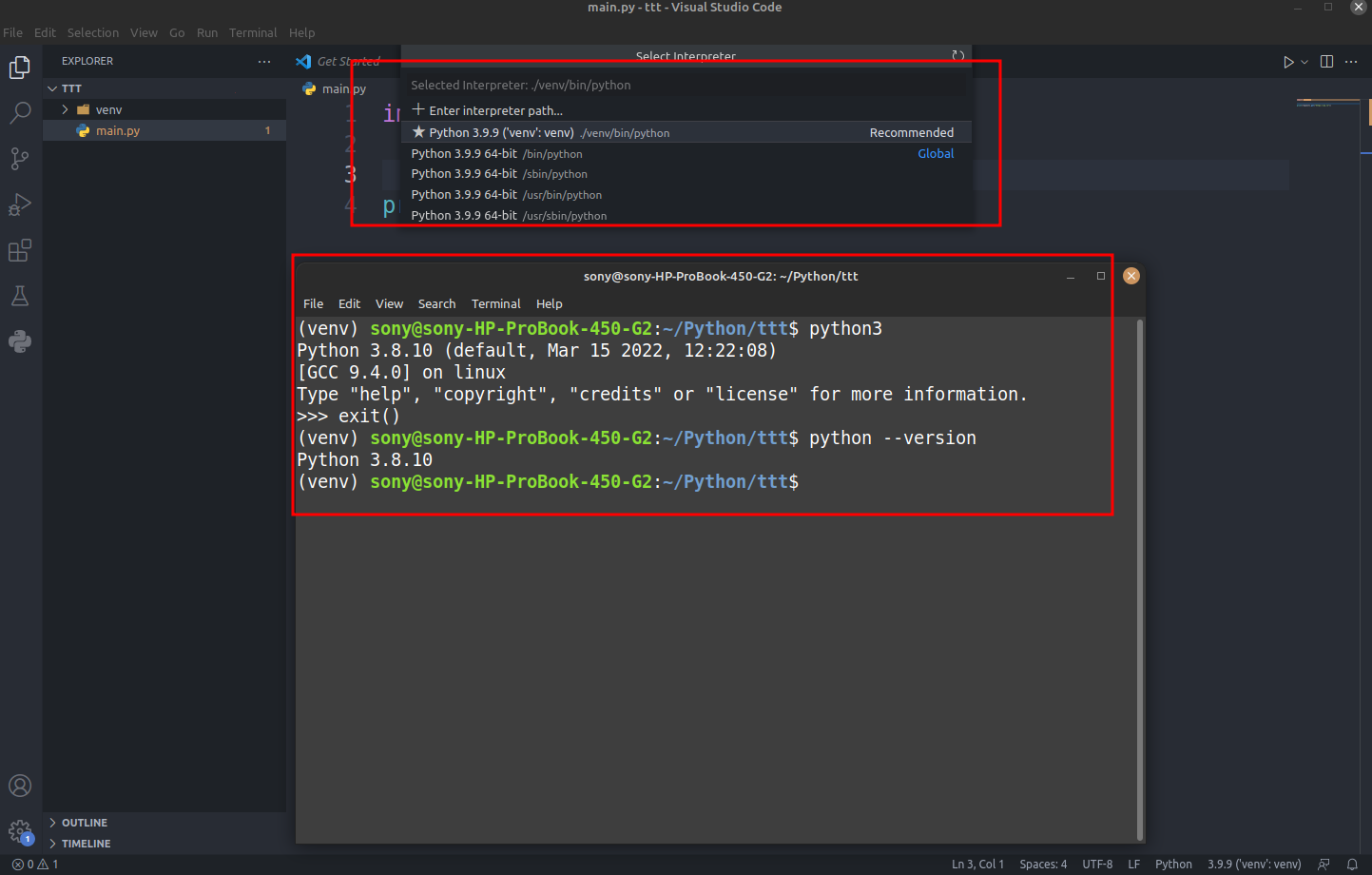The width and height of the screenshot is (1372, 875).
Task: Open VS Code File menu
Action: click(13, 32)
